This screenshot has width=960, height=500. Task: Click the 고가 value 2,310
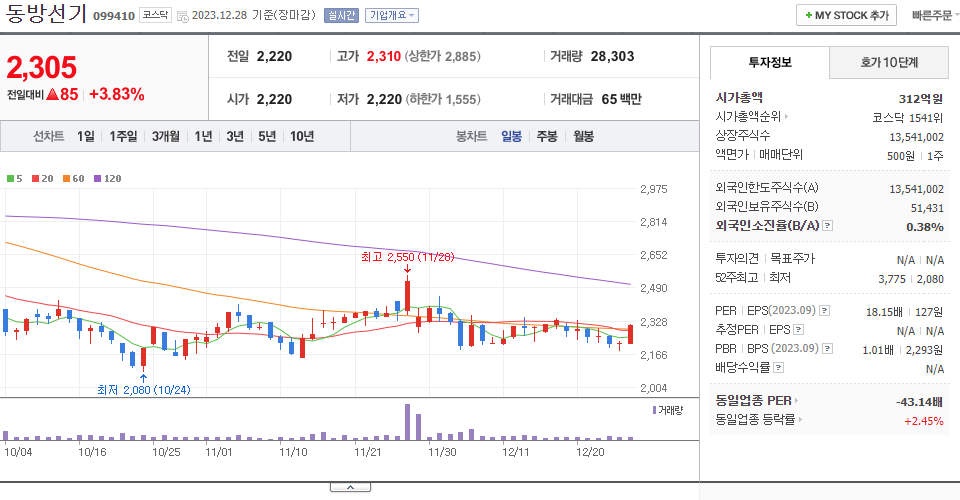point(384,56)
